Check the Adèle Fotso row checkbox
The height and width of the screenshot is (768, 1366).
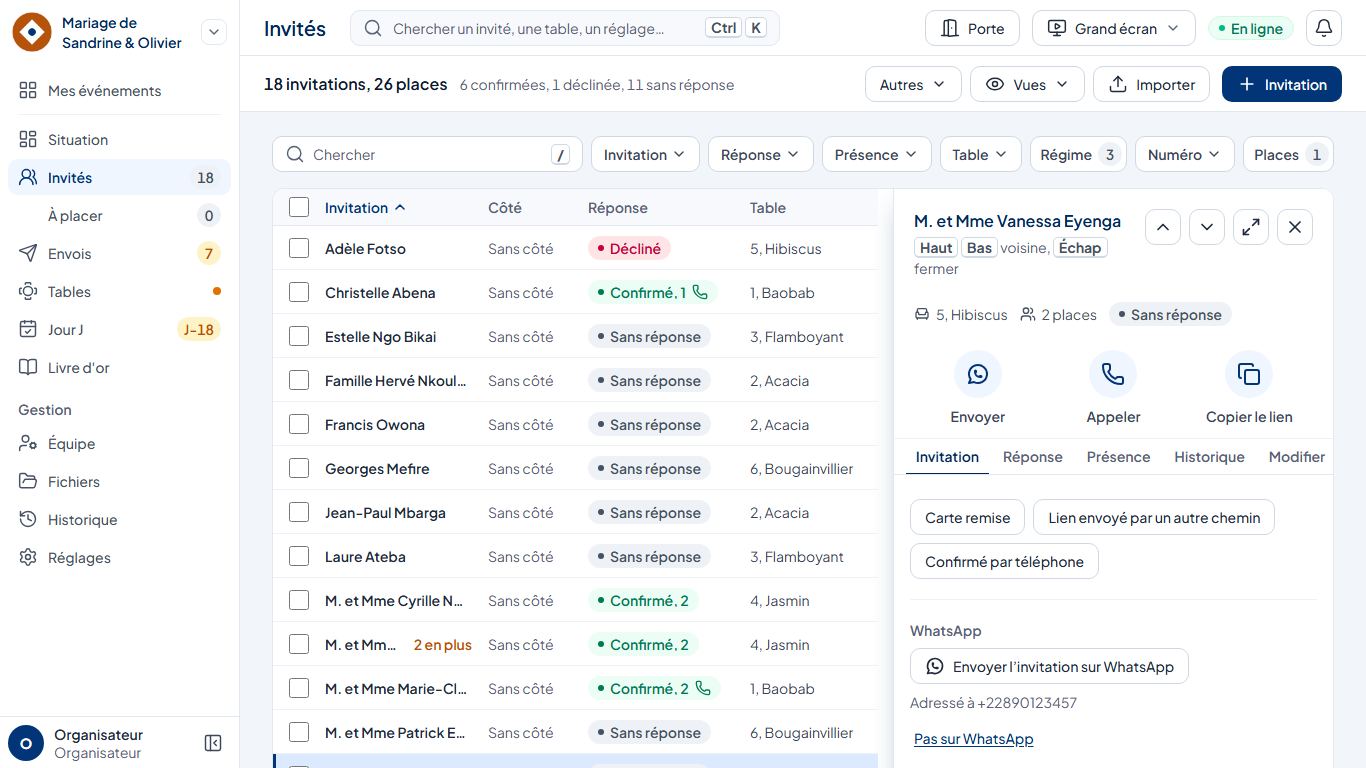(299, 249)
